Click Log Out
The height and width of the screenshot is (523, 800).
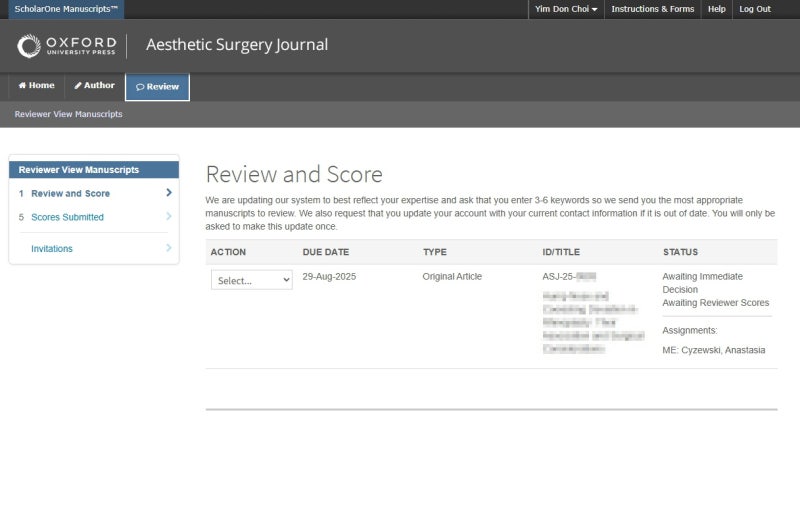[x=755, y=9]
